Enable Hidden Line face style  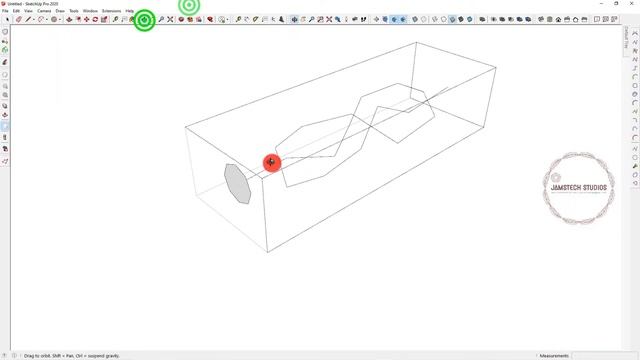click(444, 19)
